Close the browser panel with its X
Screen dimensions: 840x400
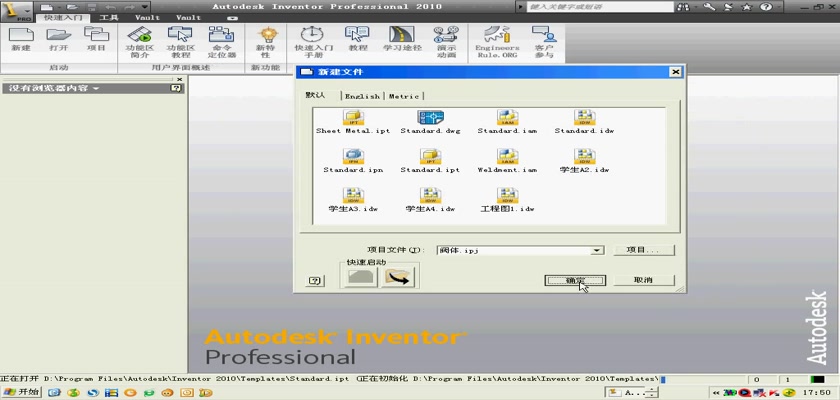(x=180, y=79)
